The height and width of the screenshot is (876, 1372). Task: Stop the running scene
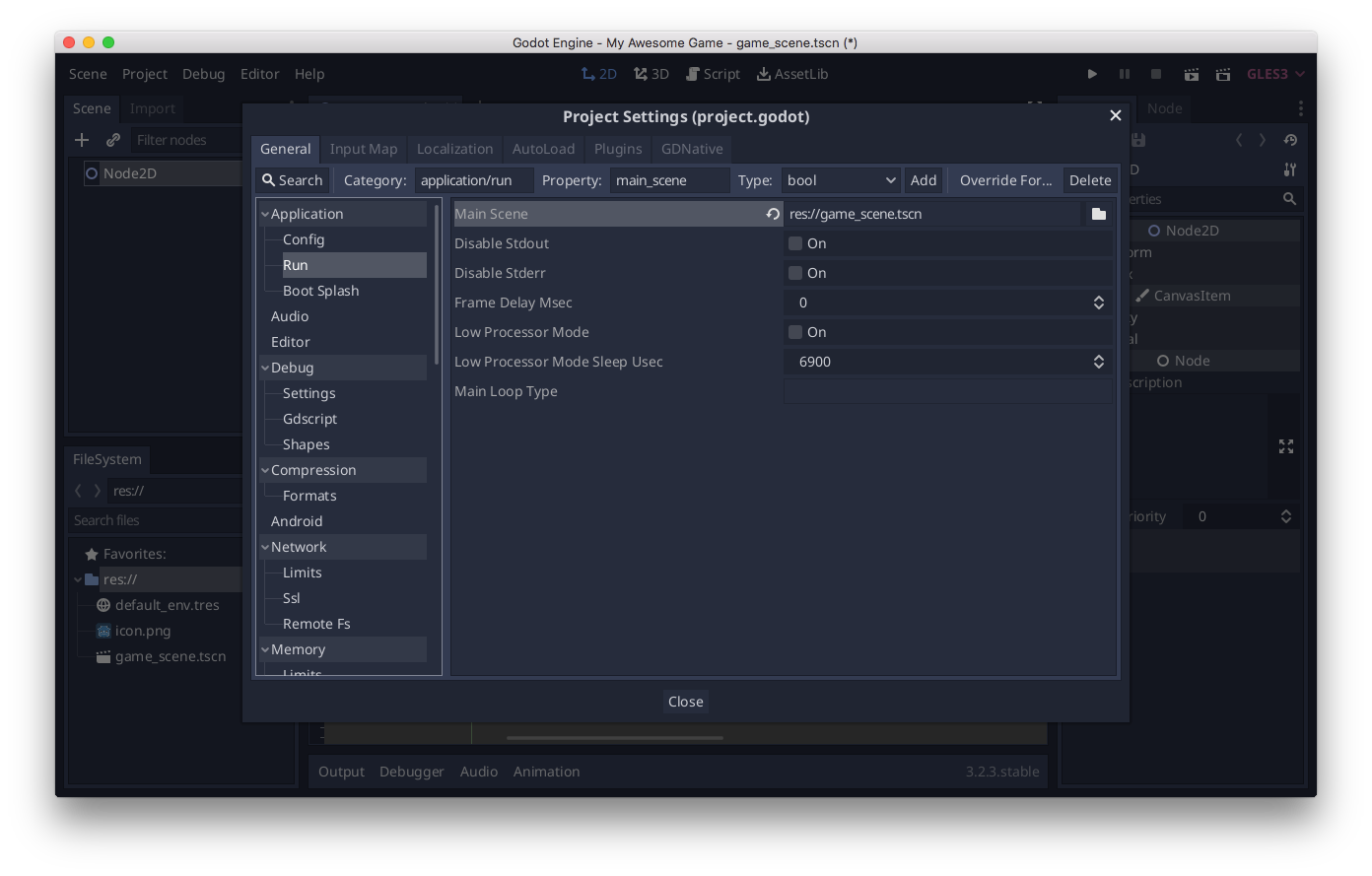click(1156, 74)
